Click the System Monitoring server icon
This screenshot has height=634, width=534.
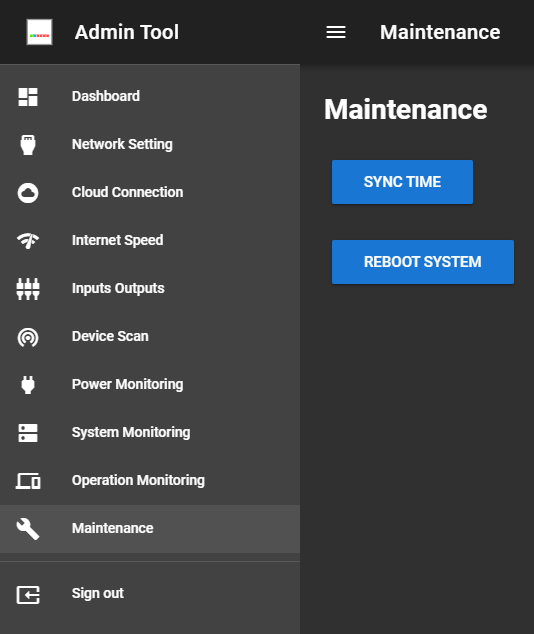pos(28,433)
